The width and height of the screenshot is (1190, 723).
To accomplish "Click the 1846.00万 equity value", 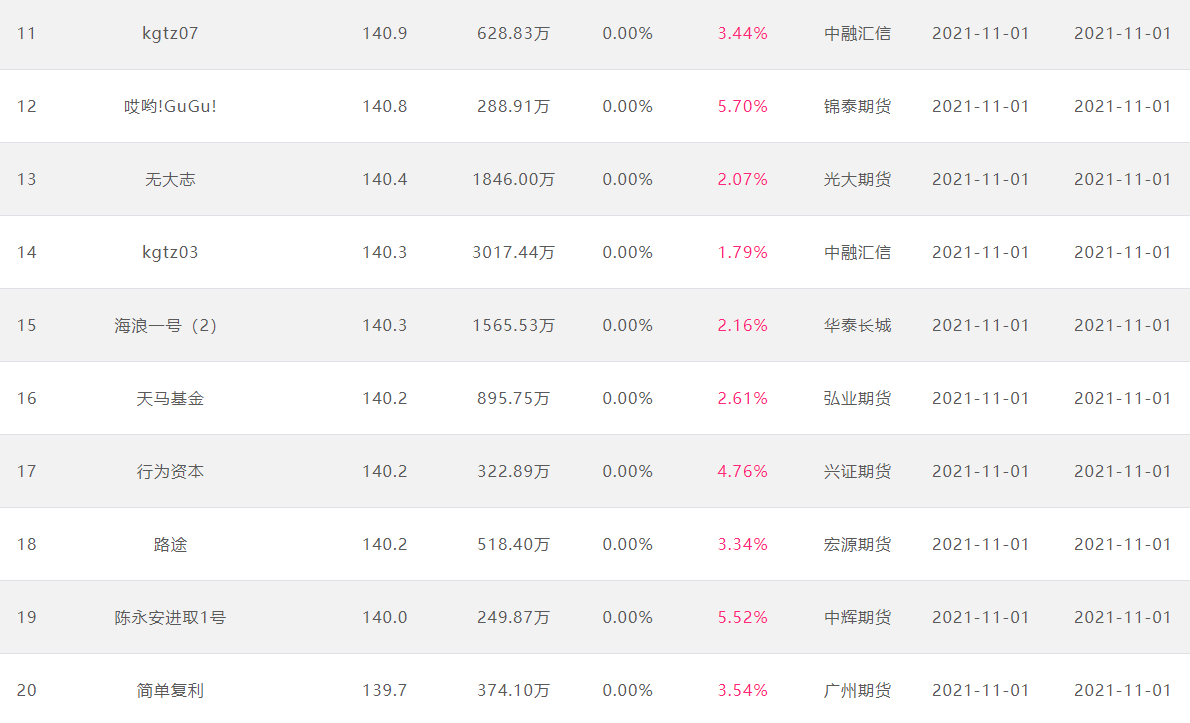I will [513, 179].
